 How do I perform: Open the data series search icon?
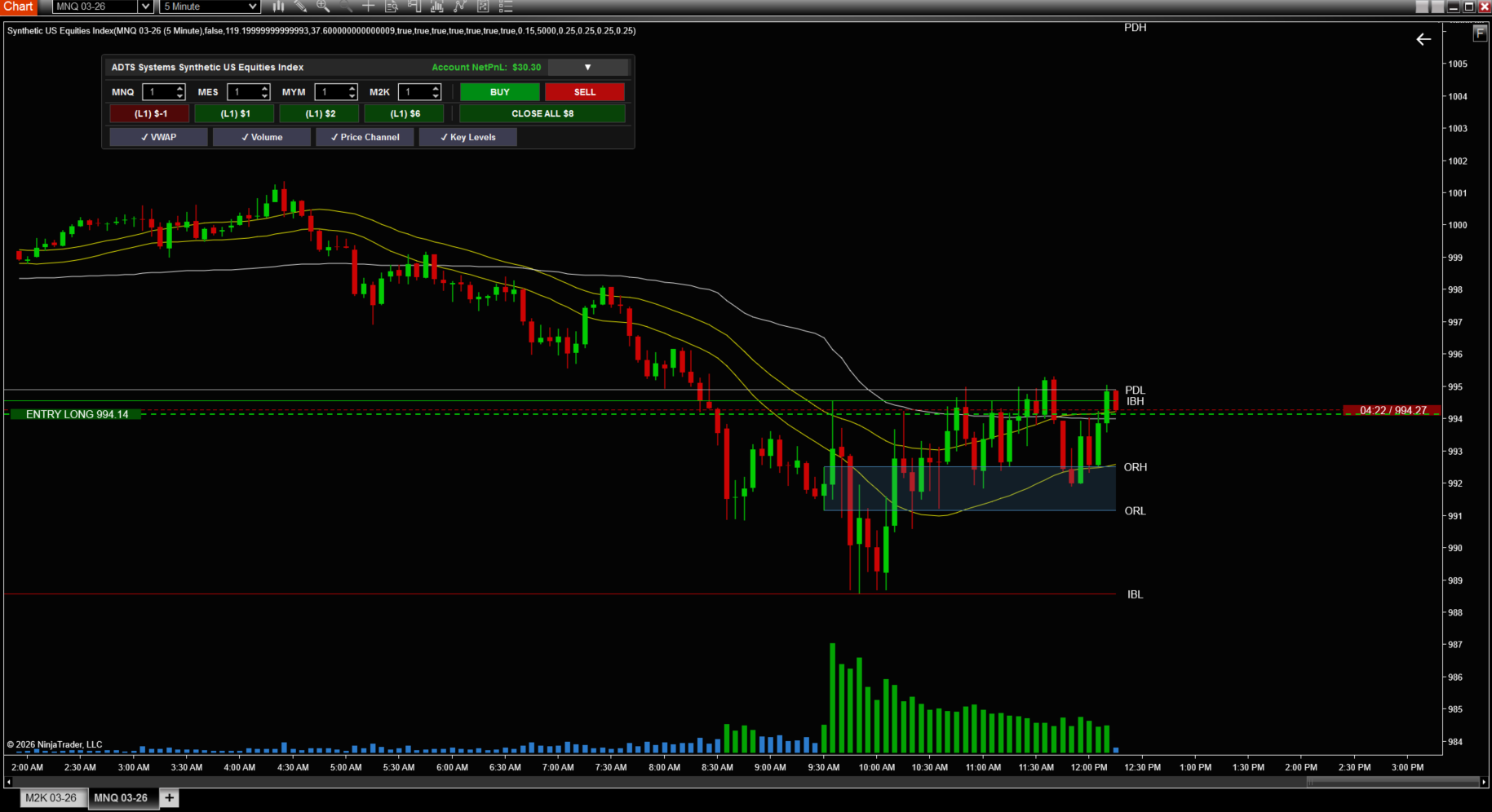pyautogui.click(x=391, y=7)
